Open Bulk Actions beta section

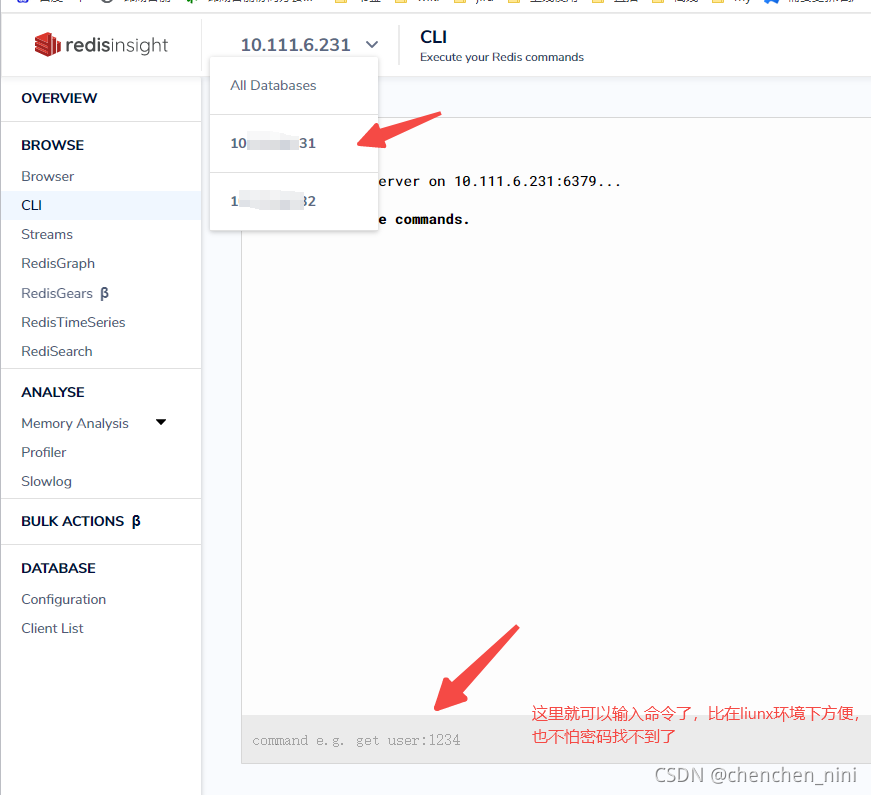(81, 521)
